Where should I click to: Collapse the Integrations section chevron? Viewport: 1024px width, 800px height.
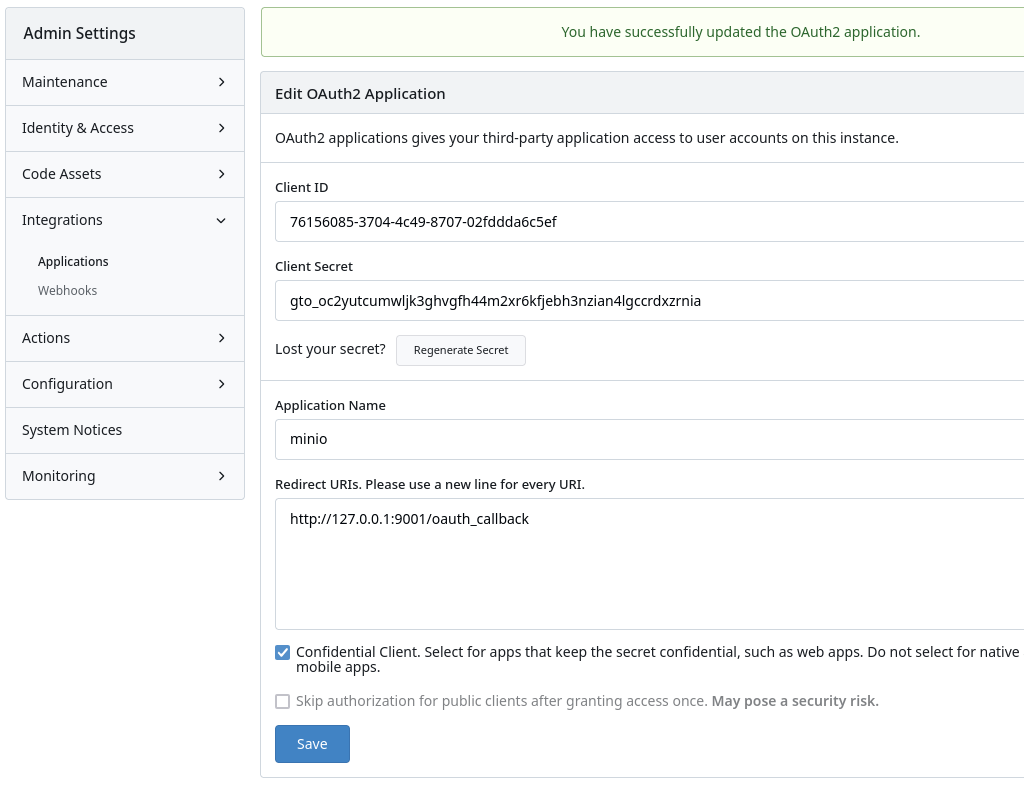point(221,220)
